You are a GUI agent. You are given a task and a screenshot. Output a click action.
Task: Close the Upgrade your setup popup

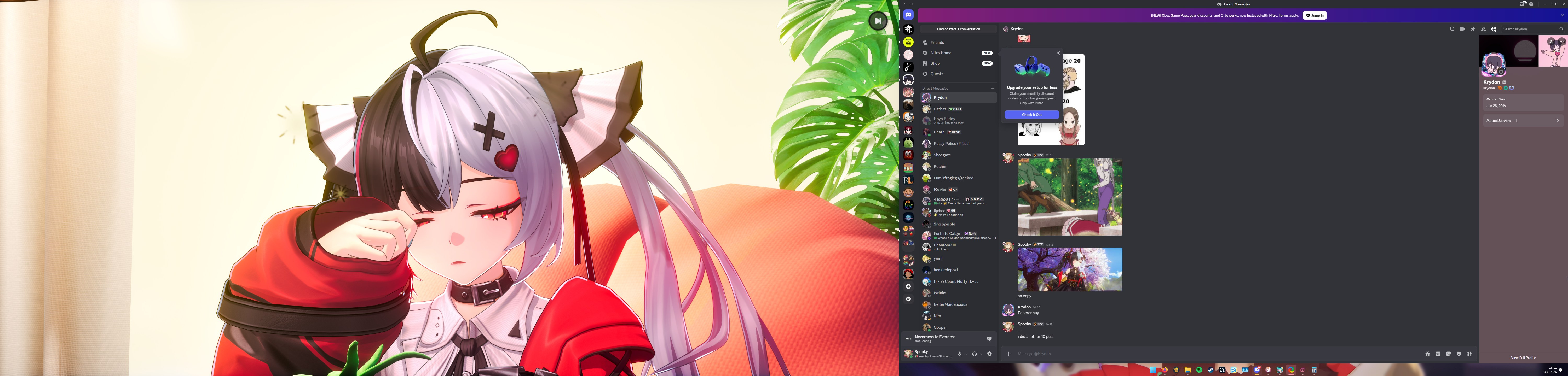(x=1058, y=53)
